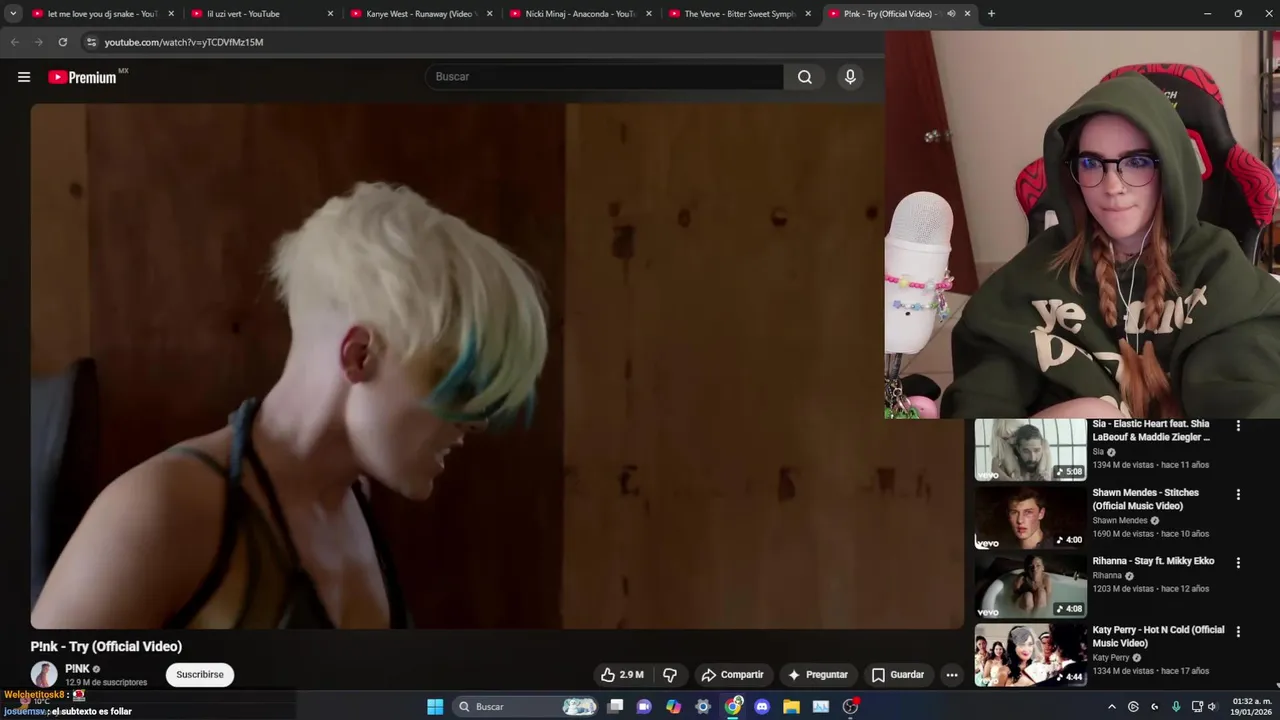The width and height of the screenshot is (1280, 720).
Task: Open options menu for Shawn Mendes Stitches
Action: click(x=1238, y=494)
